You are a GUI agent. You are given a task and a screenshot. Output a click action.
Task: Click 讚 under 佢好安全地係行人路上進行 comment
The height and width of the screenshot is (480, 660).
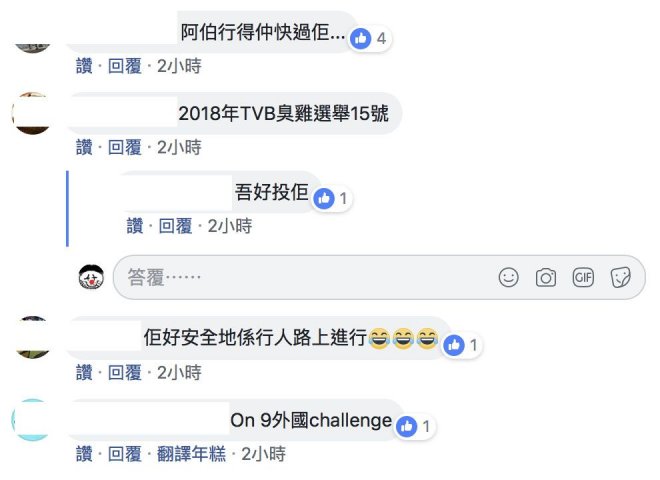coord(84,373)
